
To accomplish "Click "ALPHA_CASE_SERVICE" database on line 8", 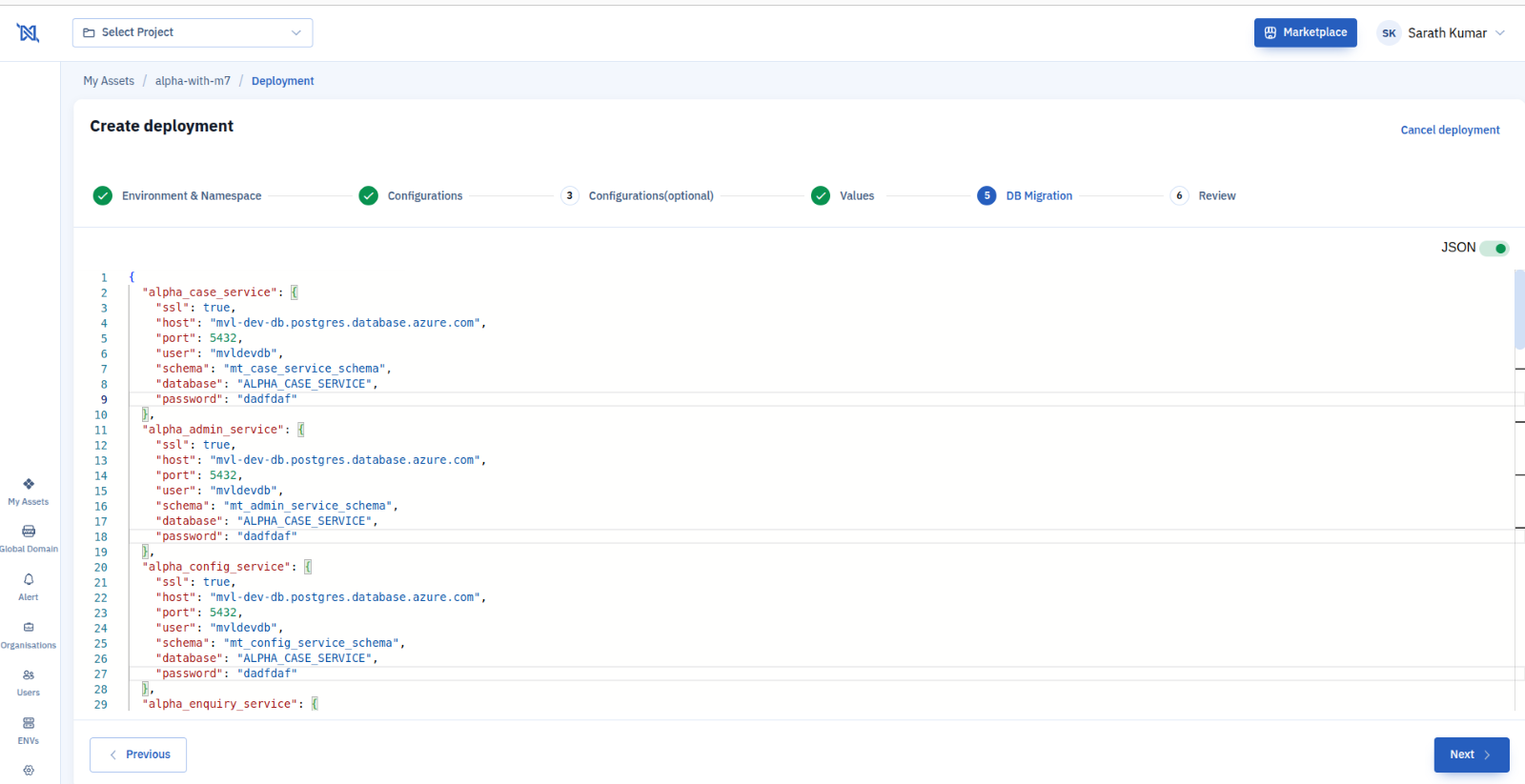I will [x=304, y=384].
